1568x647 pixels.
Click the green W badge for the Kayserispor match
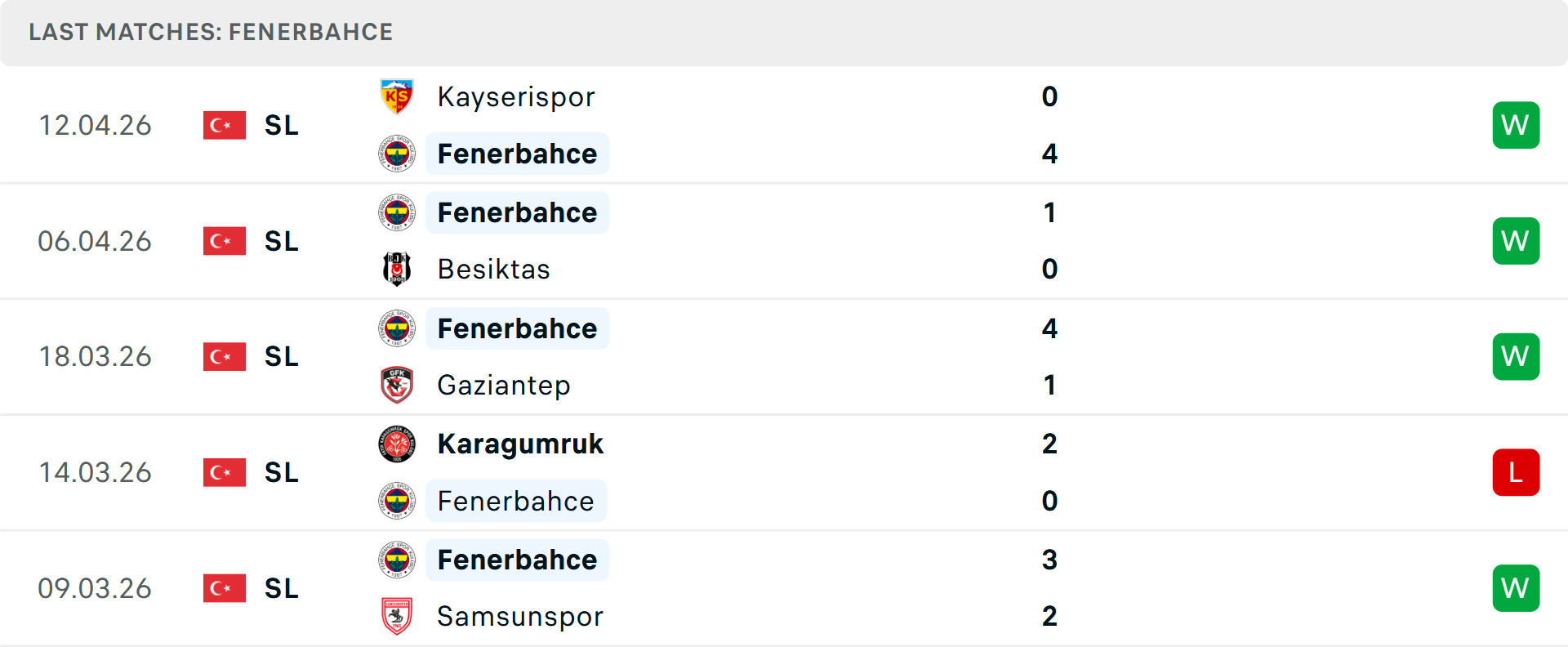click(x=1516, y=125)
